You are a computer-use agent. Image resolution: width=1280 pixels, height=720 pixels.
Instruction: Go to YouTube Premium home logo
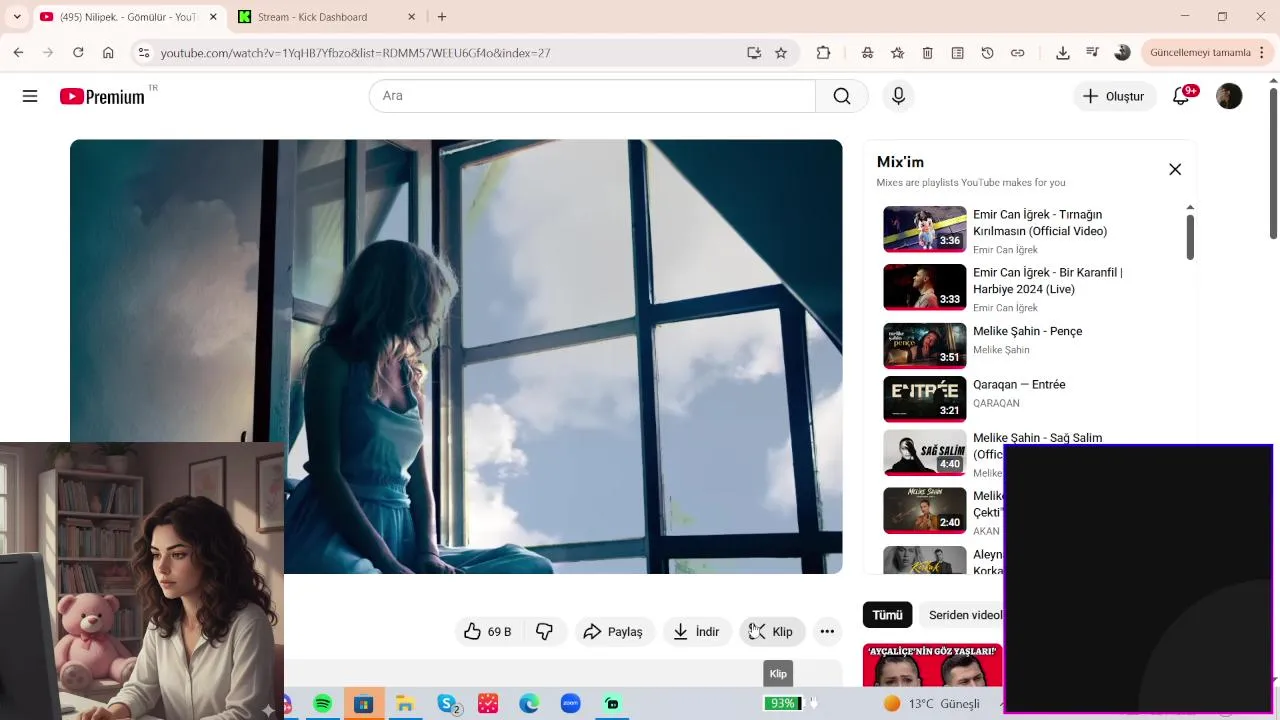[x=102, y=96]
